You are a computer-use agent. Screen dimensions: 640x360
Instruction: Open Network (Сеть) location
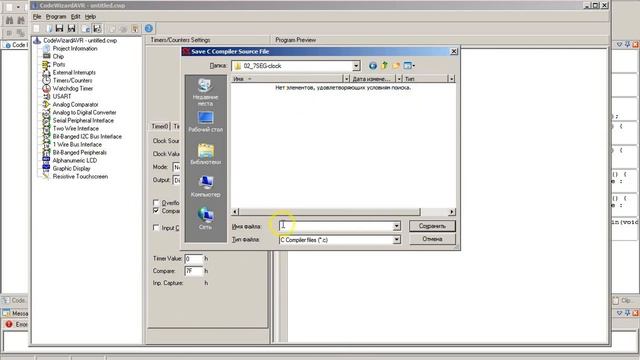pos(205,219)
